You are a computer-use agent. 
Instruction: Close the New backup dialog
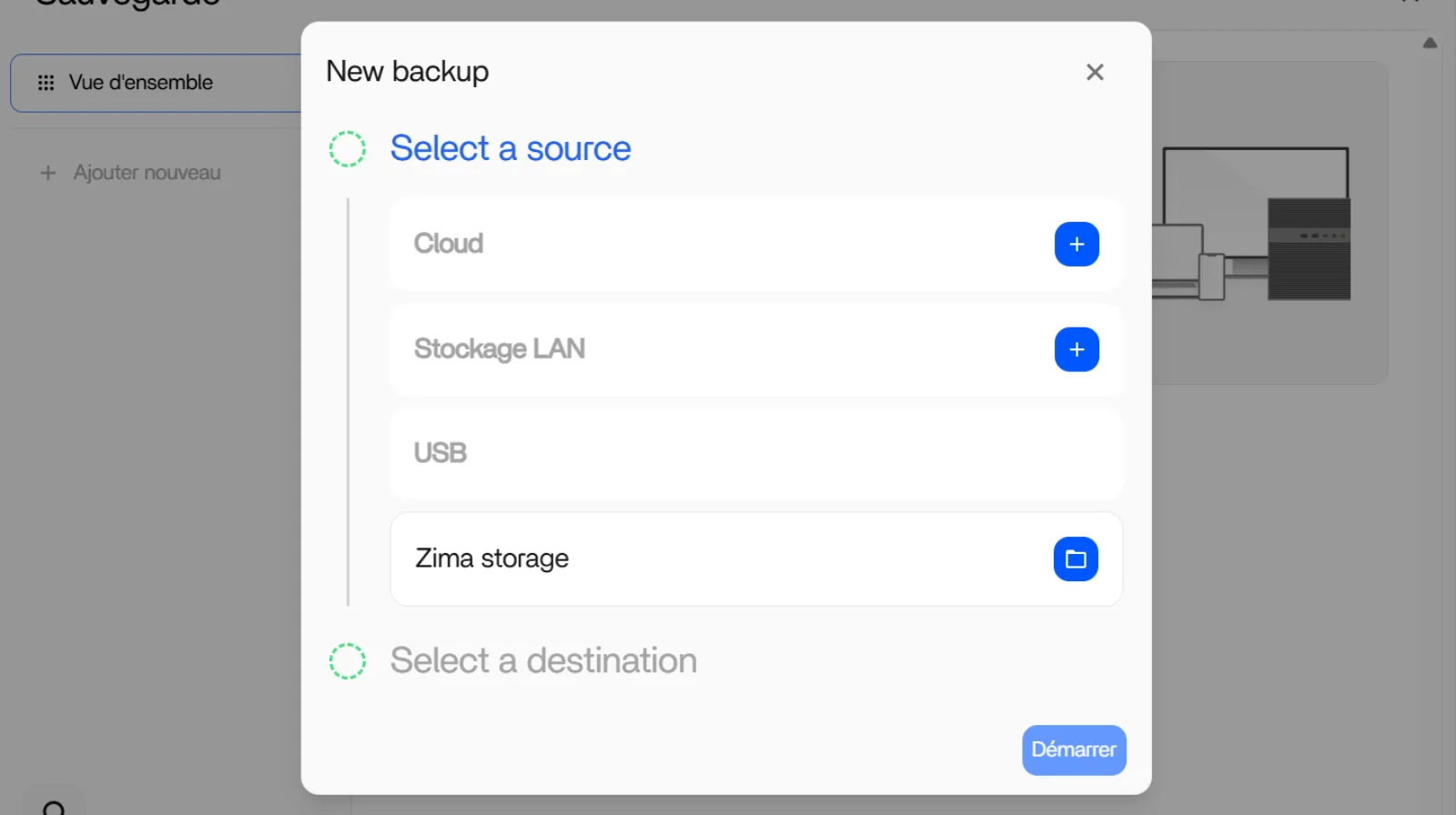coord(1095,73)
